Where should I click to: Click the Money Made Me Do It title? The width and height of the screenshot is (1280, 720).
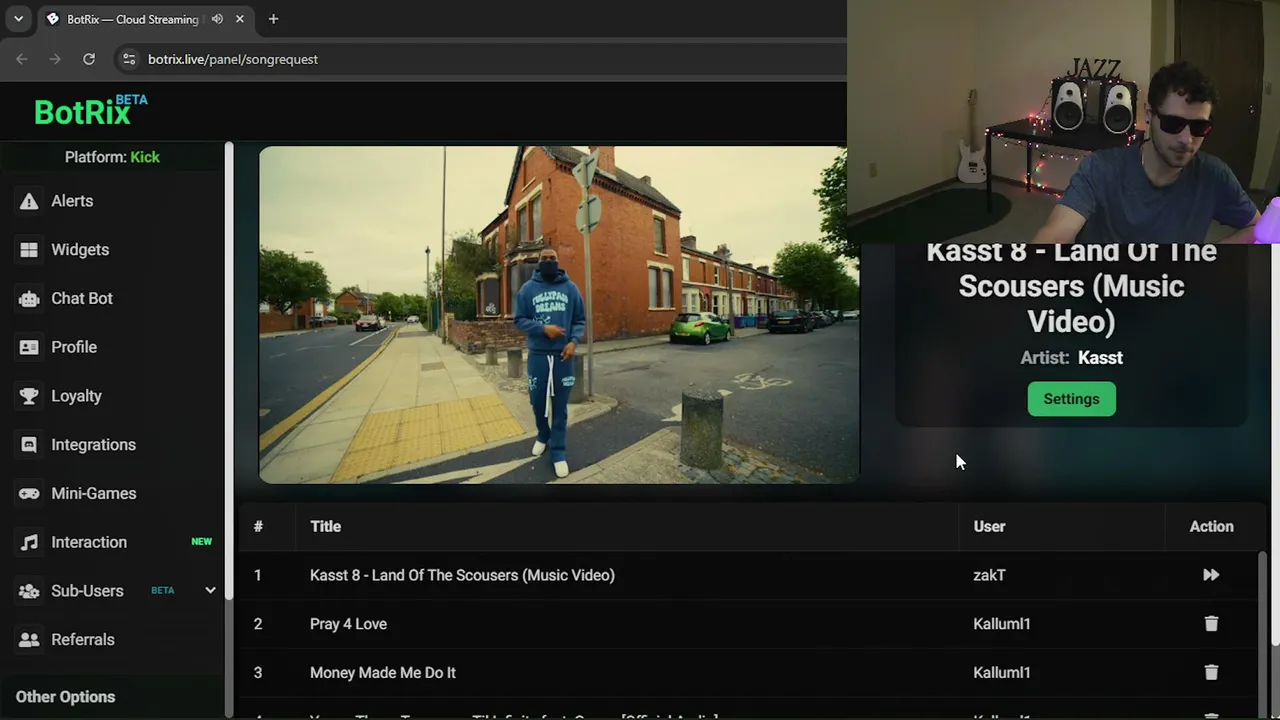click(383, 673)
